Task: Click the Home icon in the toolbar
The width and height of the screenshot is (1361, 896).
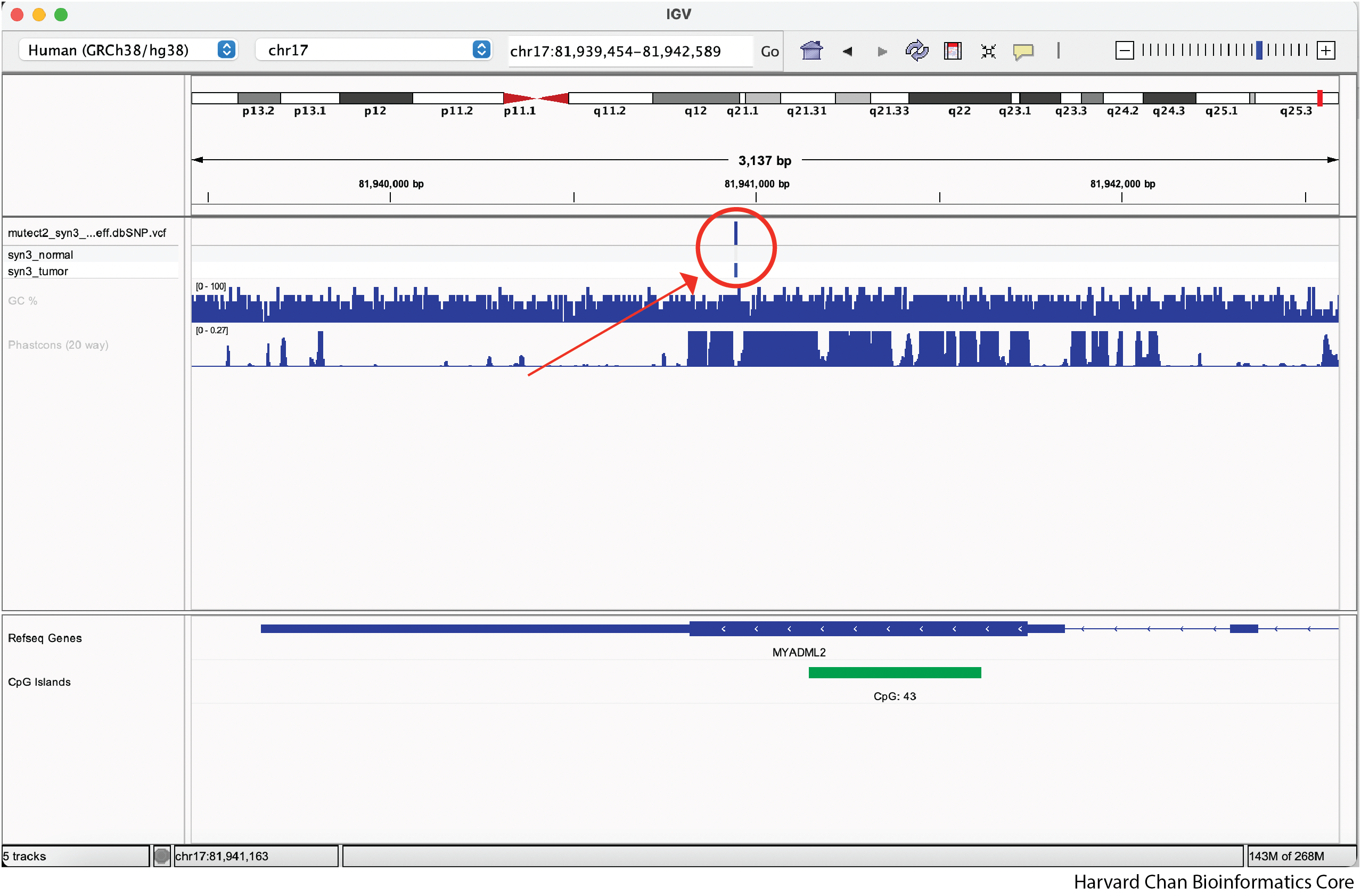Action: coord(811,51)
